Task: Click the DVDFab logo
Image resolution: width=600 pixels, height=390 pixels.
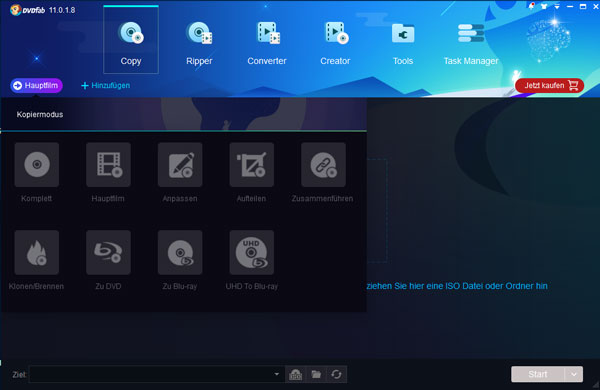Action: [x=28, y=10]
